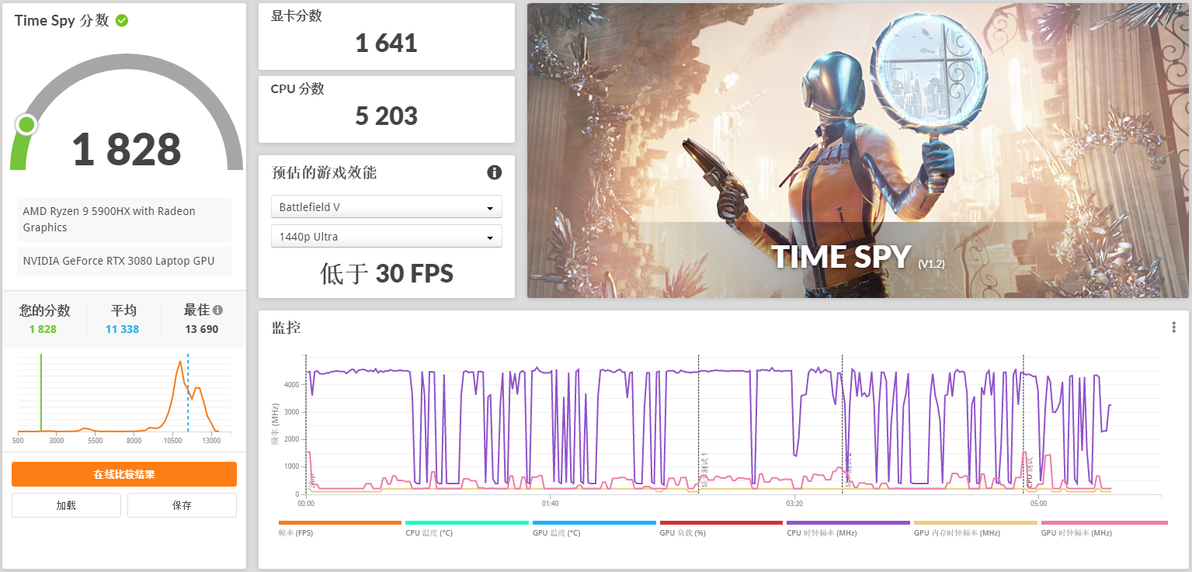Toggle the CPU 温度 legend series
1192x572 pixels.
(x=467, y=529)
